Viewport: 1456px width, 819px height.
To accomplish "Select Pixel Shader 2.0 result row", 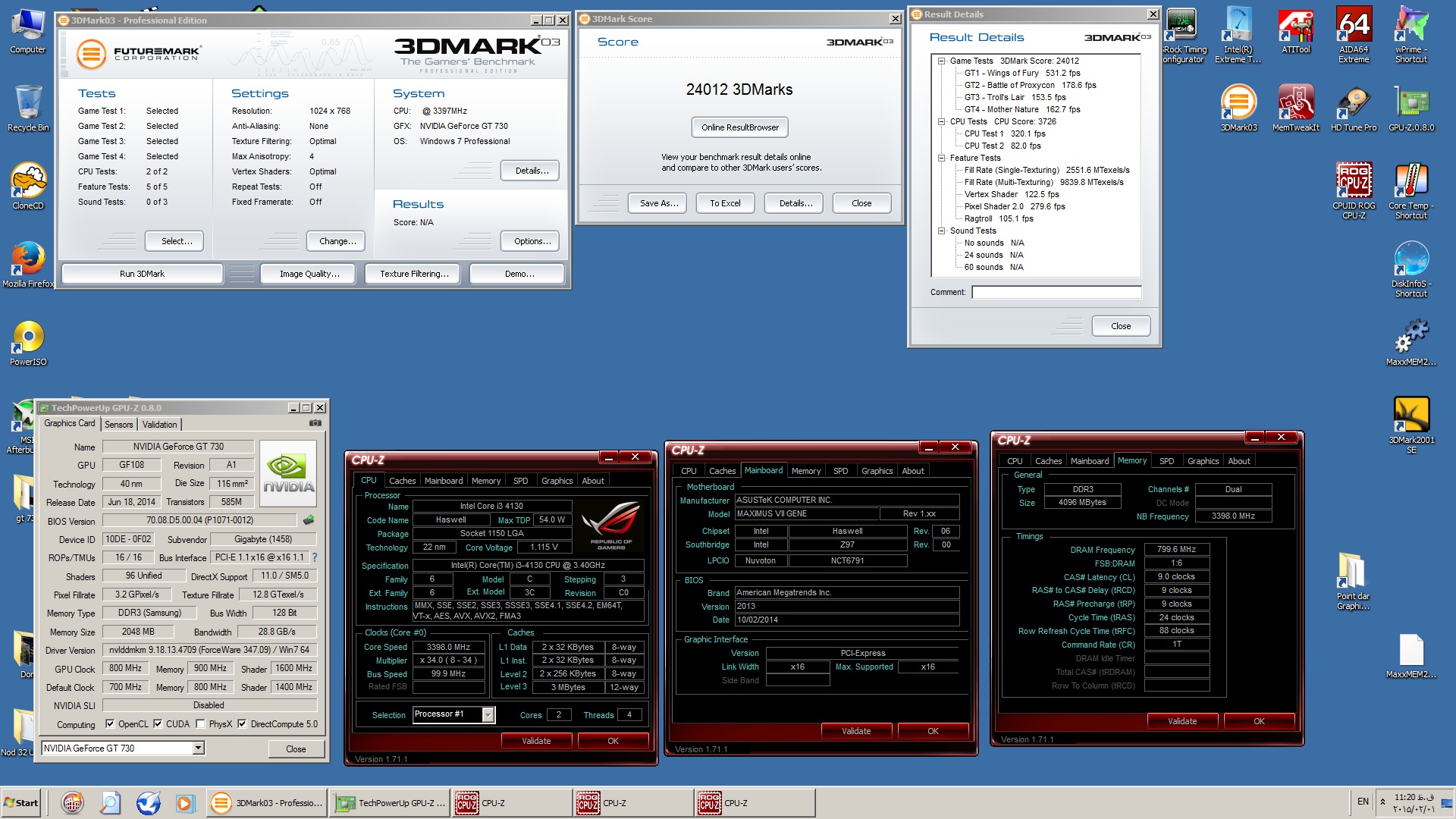I will click(x=1014, y=206).
